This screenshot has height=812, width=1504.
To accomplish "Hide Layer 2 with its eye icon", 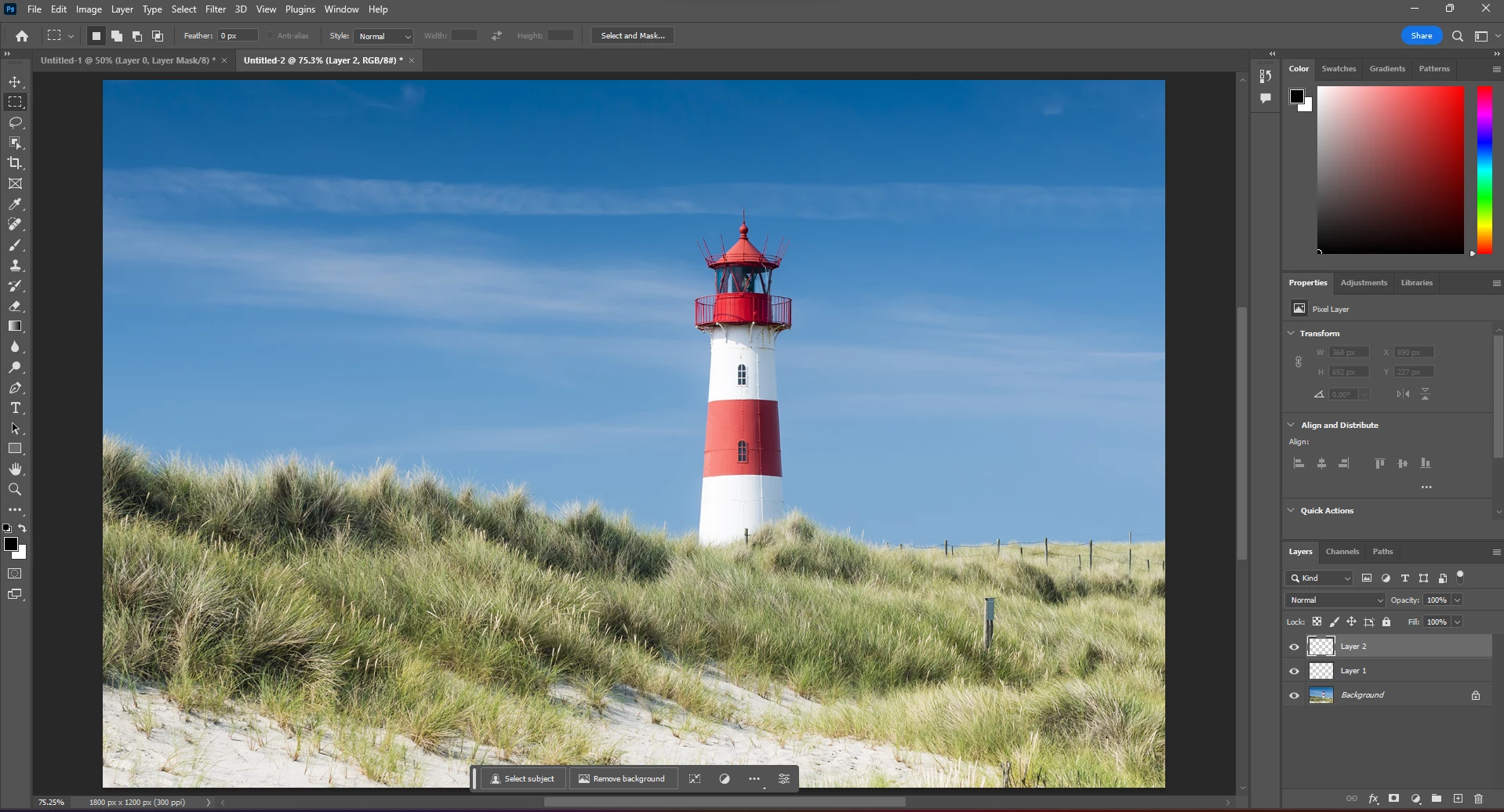I will point(1294,647).
